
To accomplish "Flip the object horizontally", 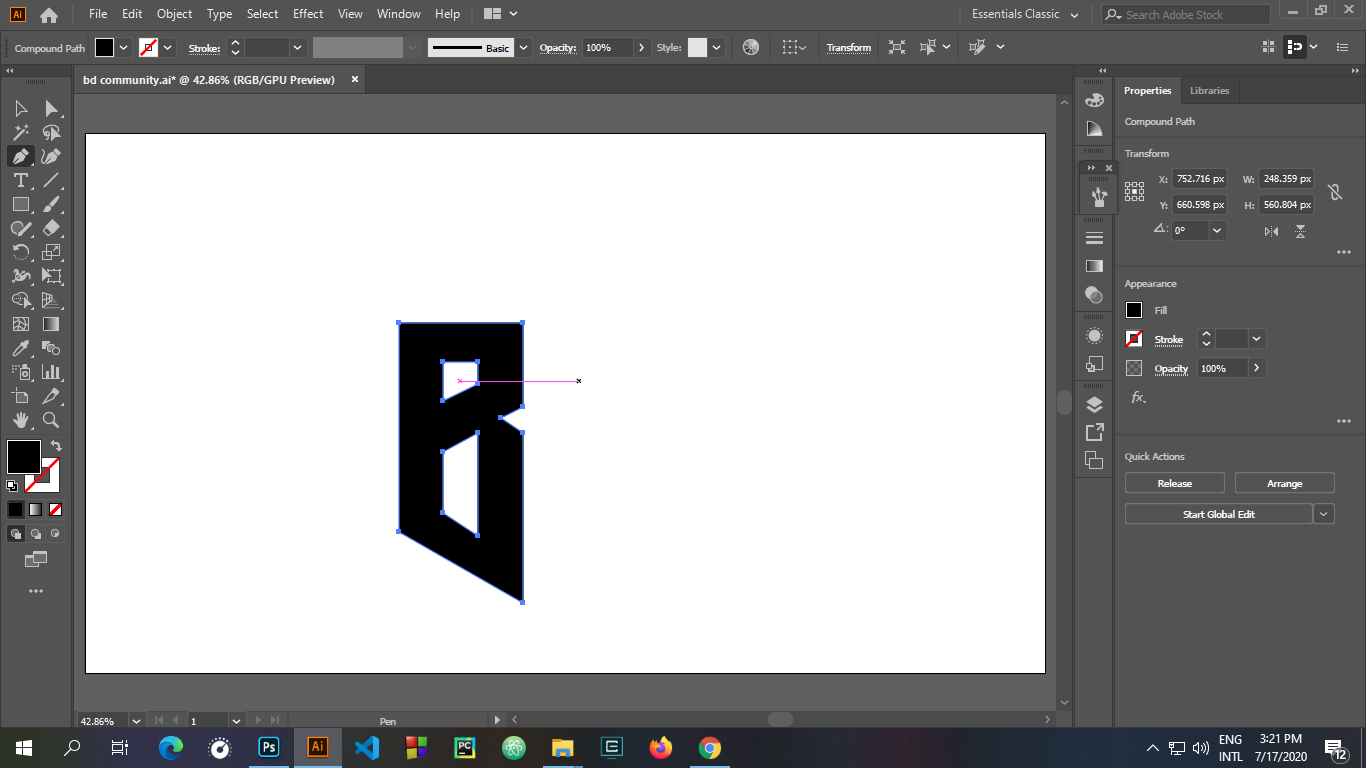I will coord(1271,231).
